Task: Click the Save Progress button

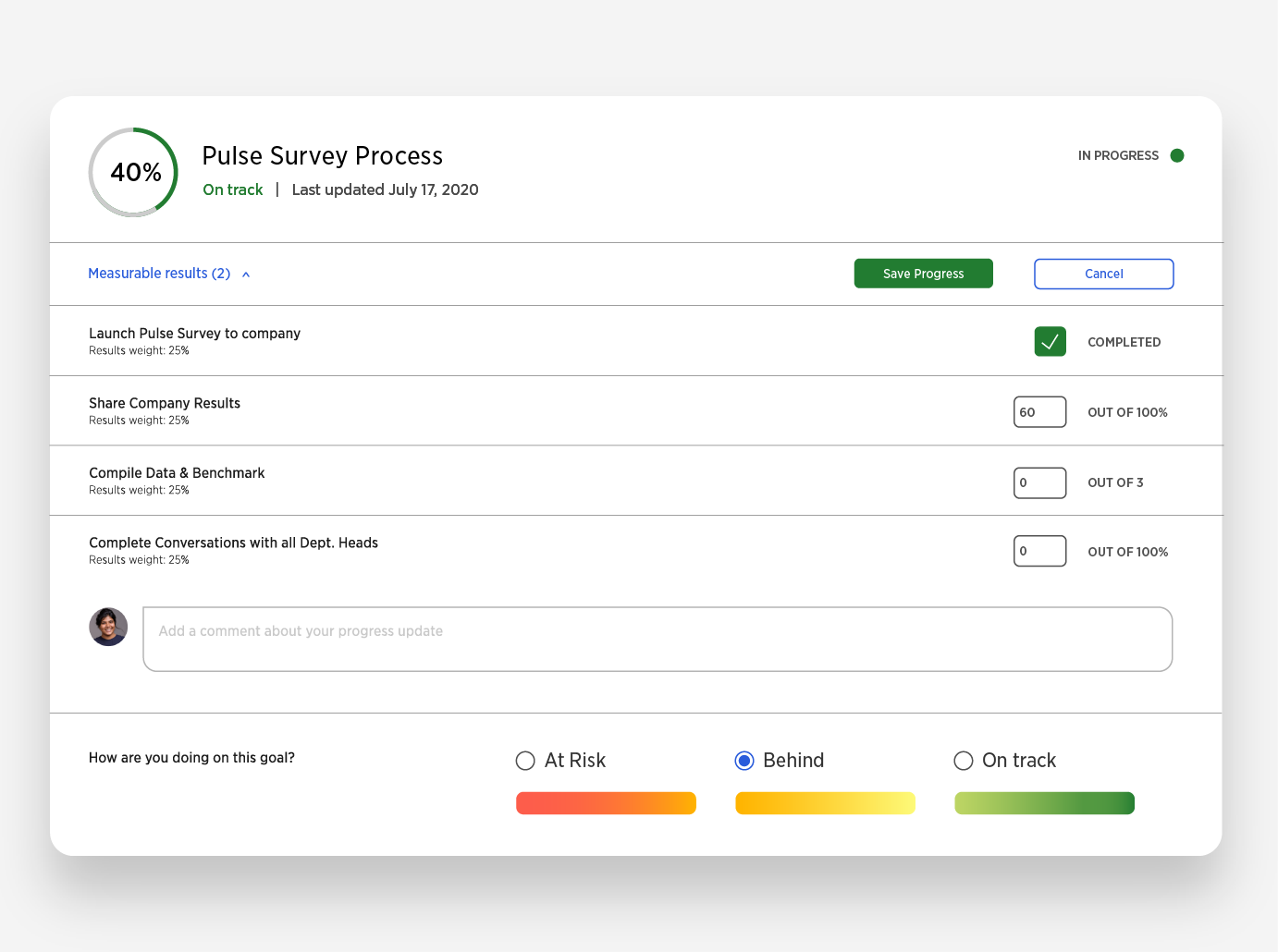Action: (x=923, y=274)
